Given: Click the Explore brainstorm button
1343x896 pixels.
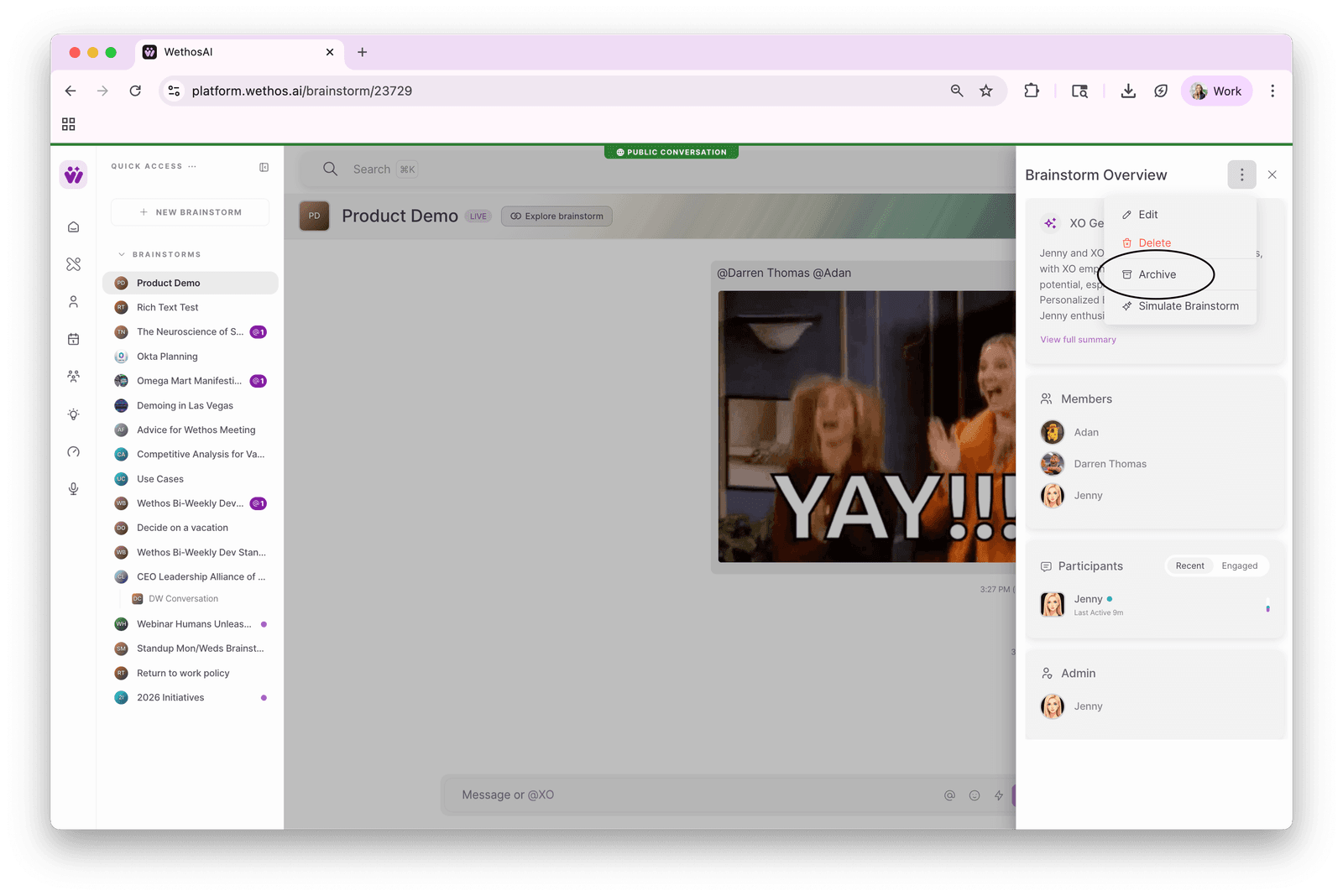Looking at the screenshot, I should click(557, 216).
